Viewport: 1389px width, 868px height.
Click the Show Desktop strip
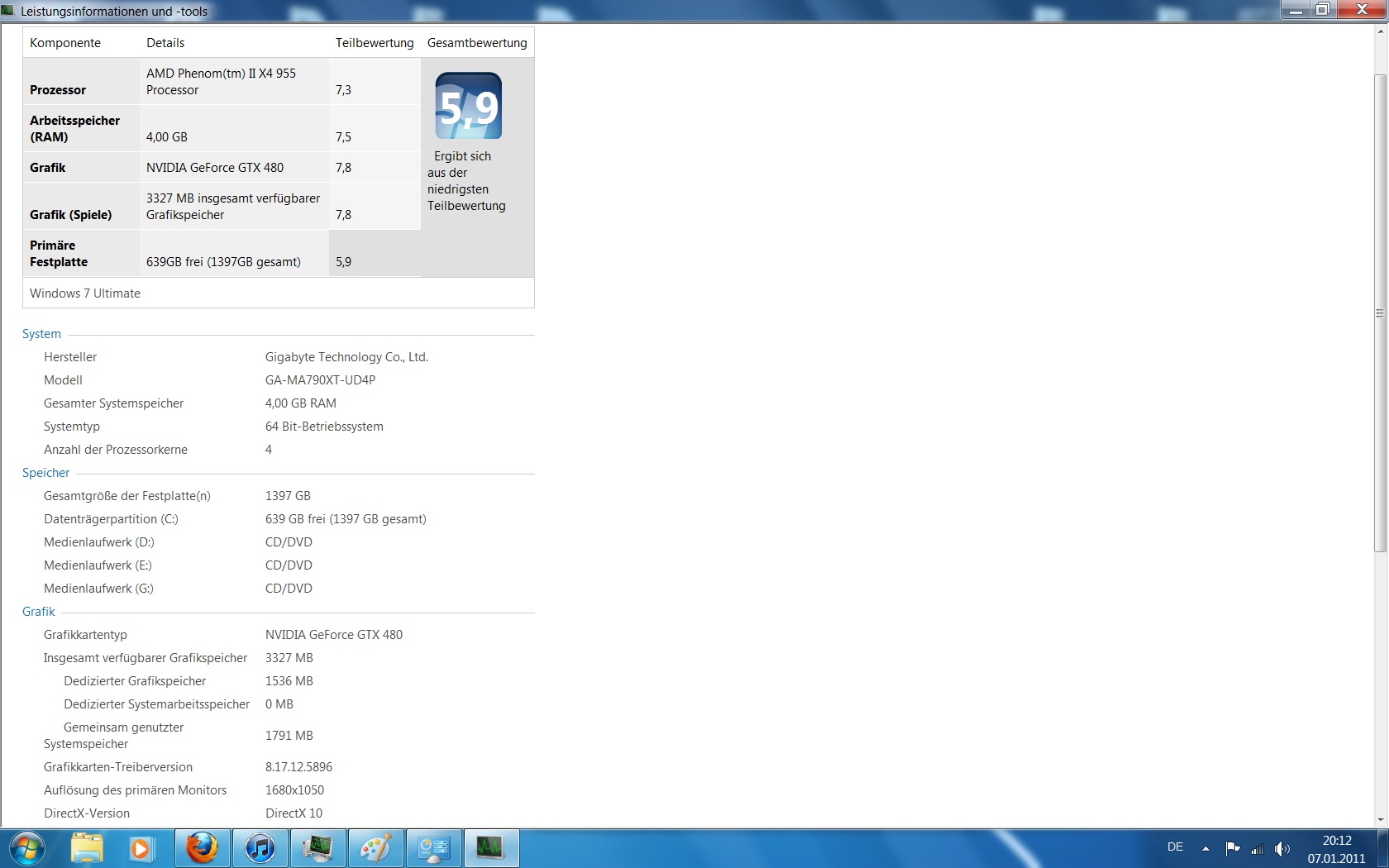click(x=1382, y=849)
